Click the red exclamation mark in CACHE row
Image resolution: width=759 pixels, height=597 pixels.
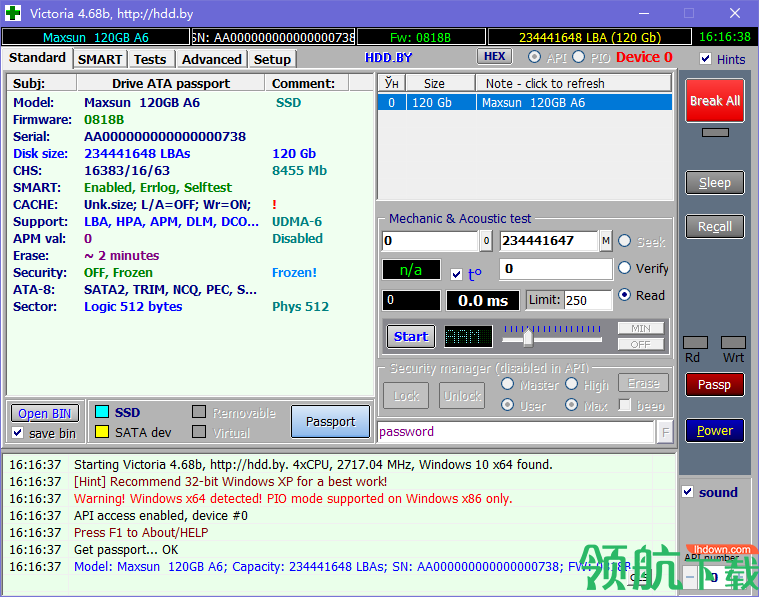[x=274, y=204]
